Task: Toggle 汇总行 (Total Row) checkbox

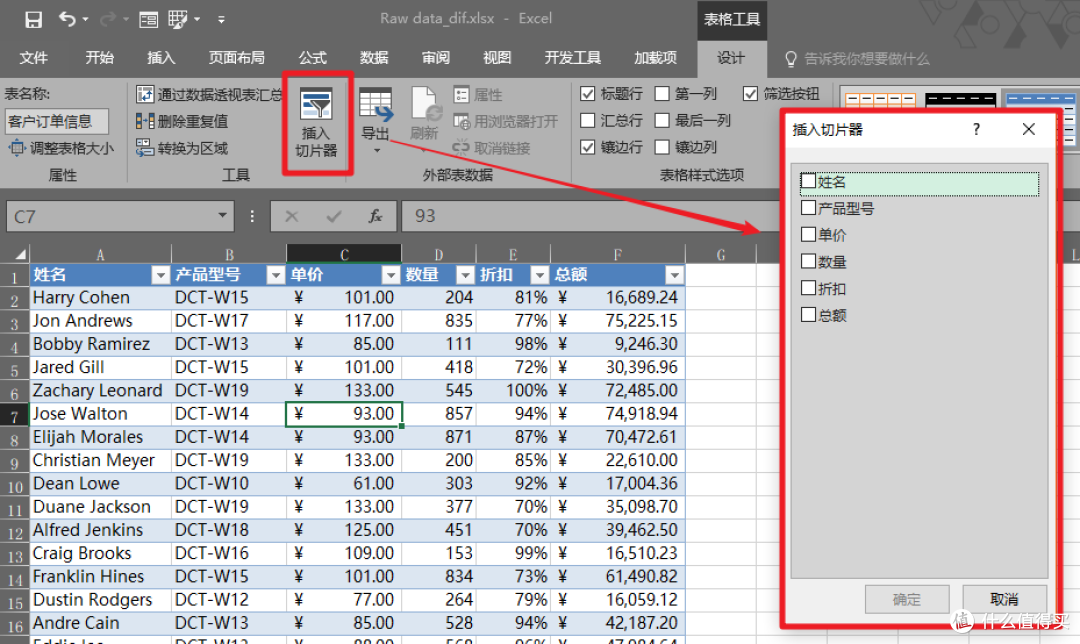Action: tap(588, 121)
